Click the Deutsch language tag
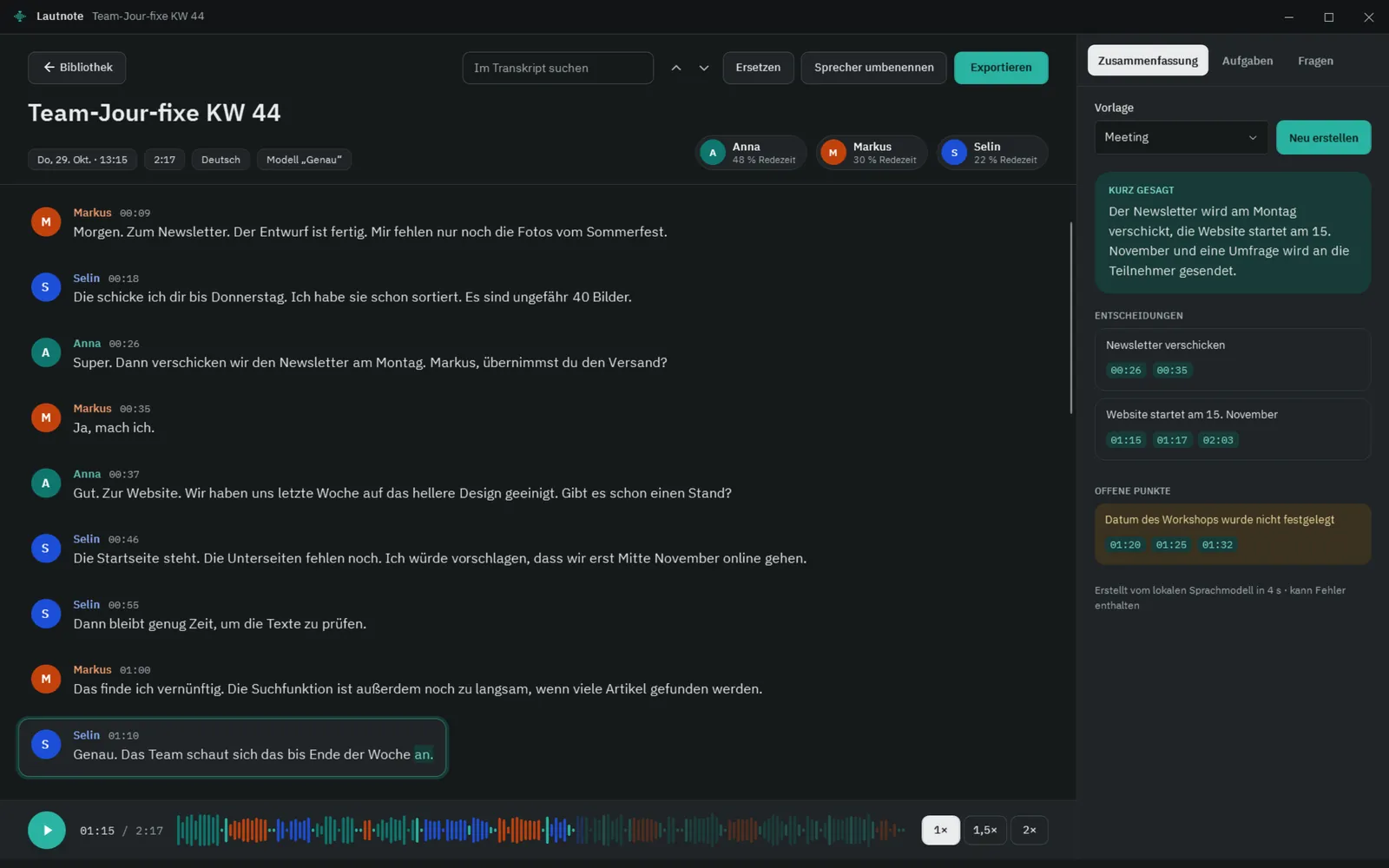Viewport: 1389px width, 868px height. 221,160
